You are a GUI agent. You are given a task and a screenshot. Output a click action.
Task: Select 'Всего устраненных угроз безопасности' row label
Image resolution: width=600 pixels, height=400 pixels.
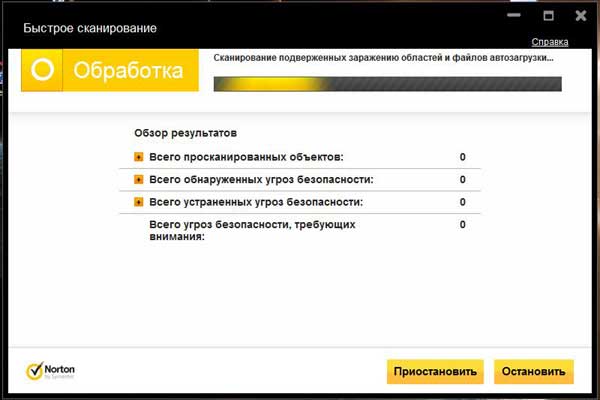pos(256,202)
